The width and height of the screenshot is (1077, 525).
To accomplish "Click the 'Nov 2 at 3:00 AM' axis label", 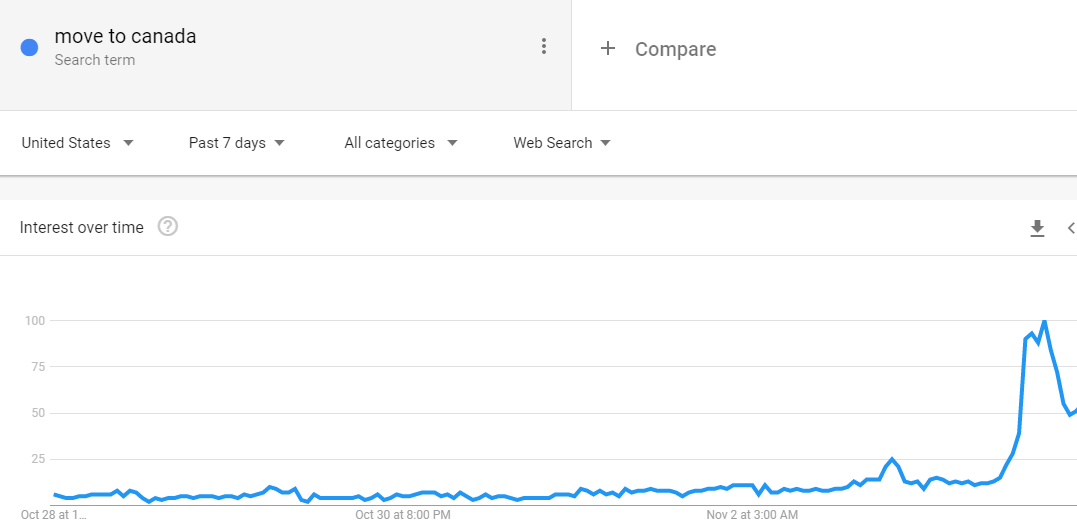I will [752, 515].
